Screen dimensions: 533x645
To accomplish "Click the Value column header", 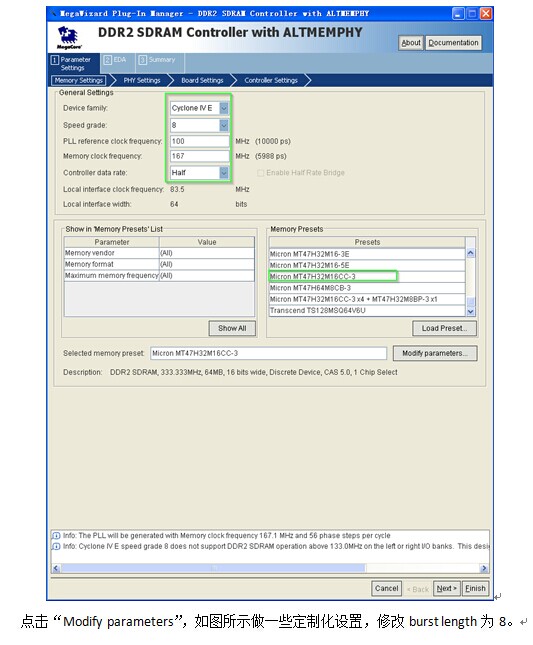I will pyautogui.click(x=207, y=242).
